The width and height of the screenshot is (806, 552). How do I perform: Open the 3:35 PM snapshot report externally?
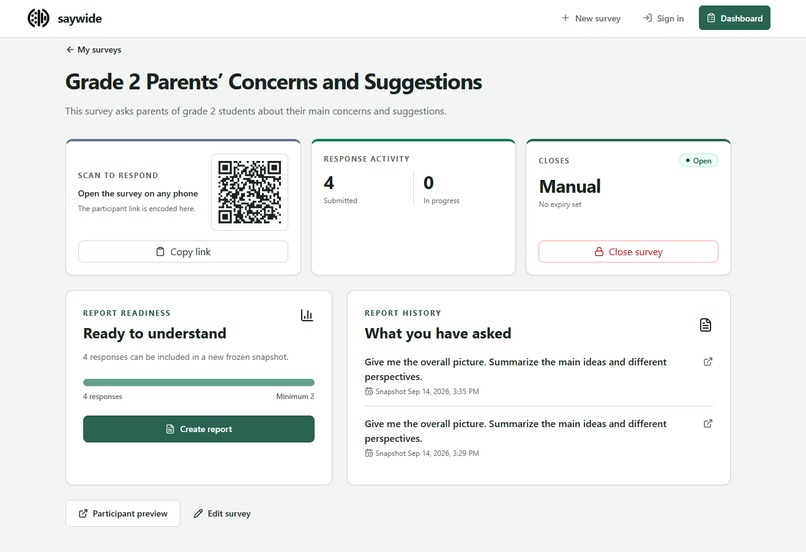(708, 362)
